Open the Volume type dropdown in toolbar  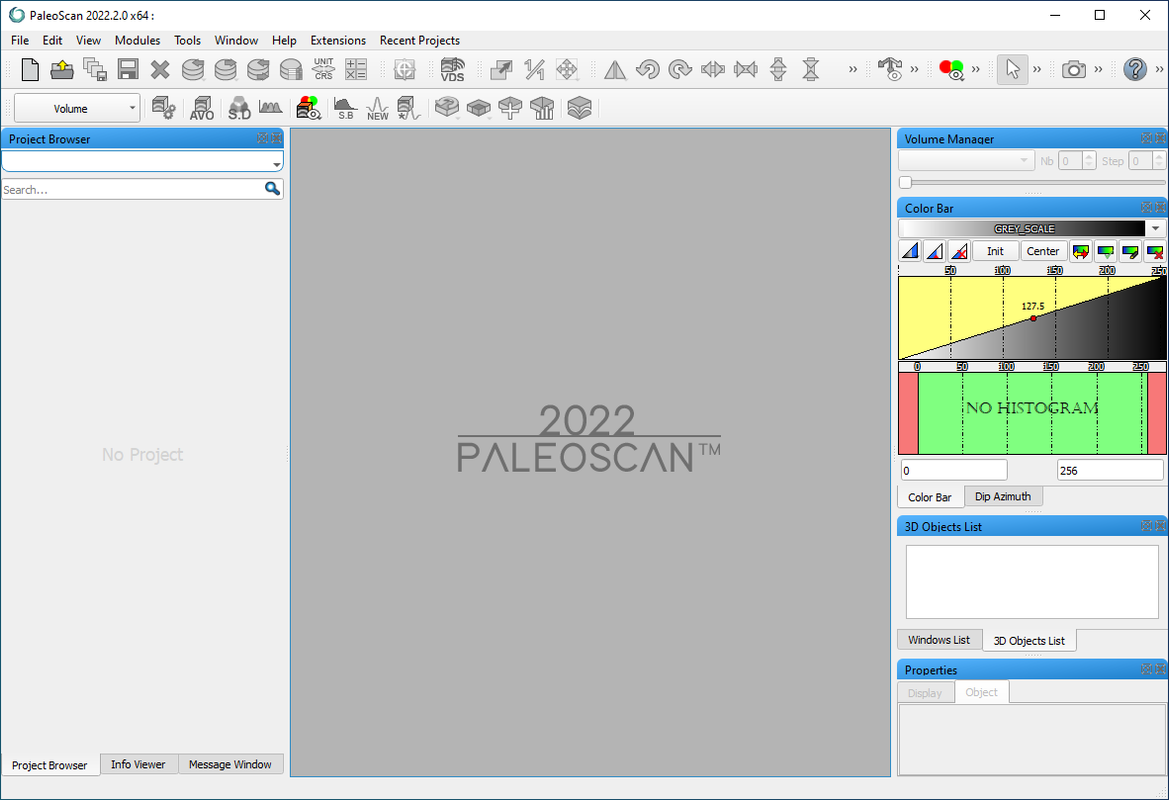[77, 108]
